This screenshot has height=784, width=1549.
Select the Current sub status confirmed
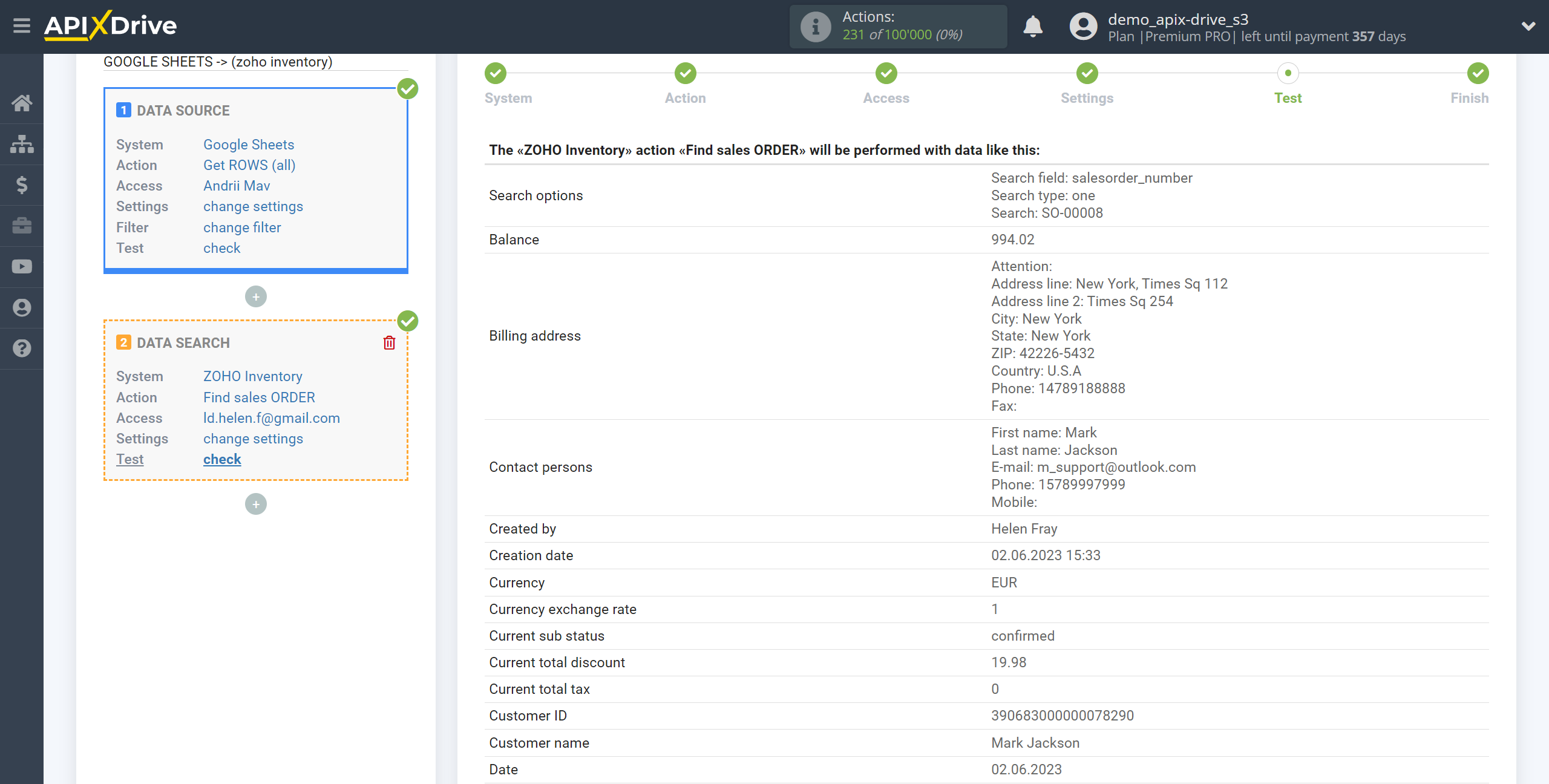click(x=1023, y=636)
